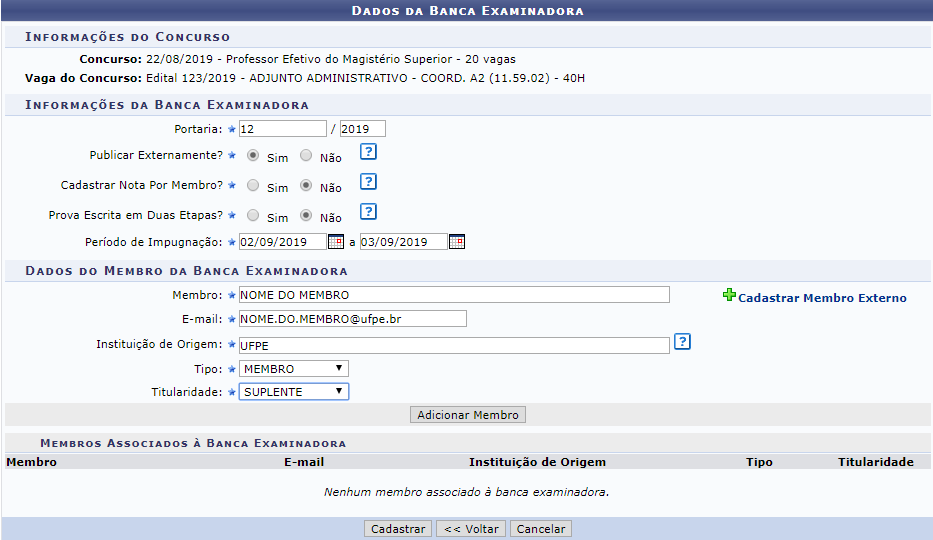Image resolution: width=933 pixels, height=540 pixels.
Task: Click the Cancelar button
Action: (x=540, y=529)
